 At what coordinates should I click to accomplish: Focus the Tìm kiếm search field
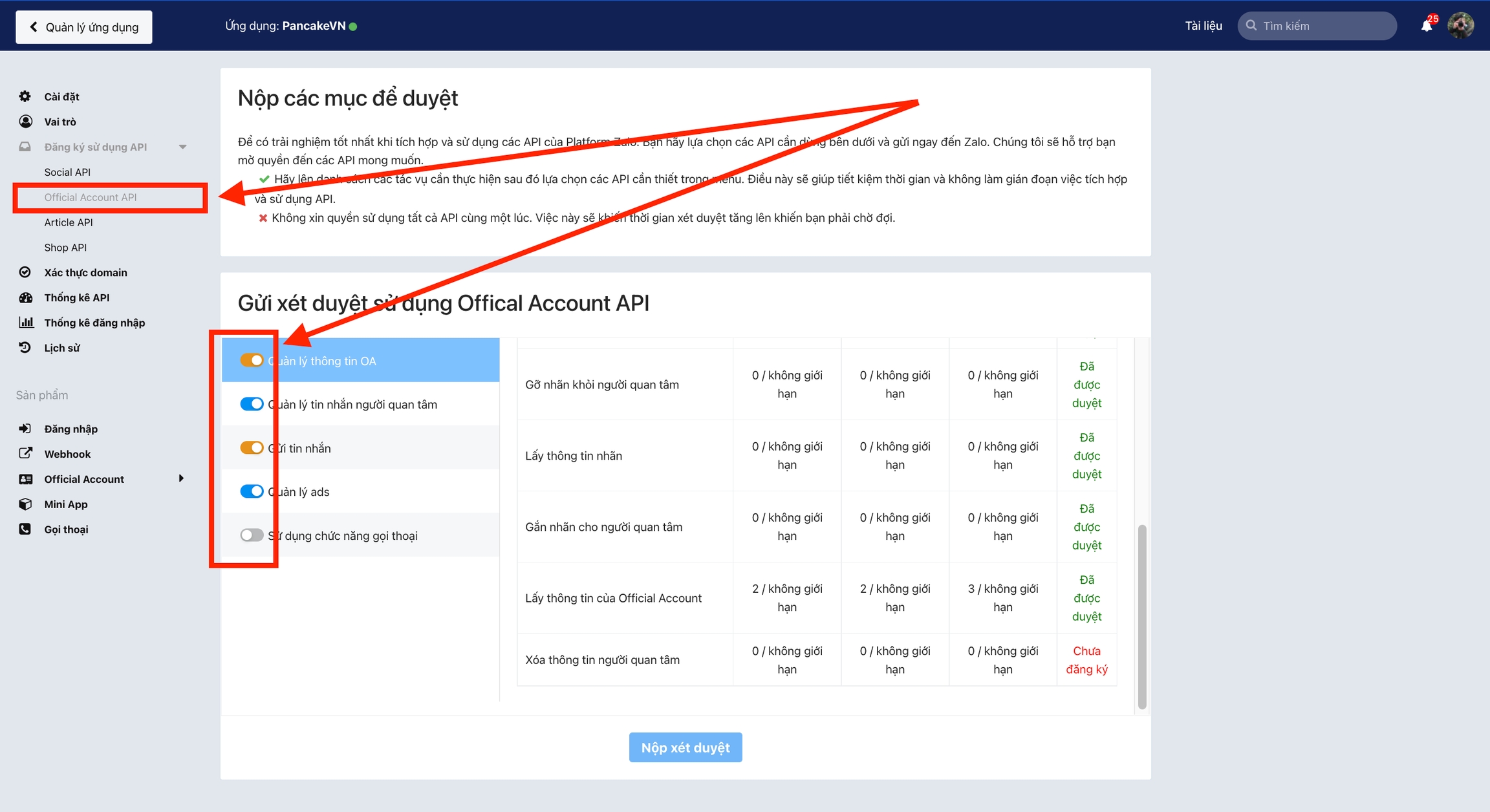pos(1324,26)
